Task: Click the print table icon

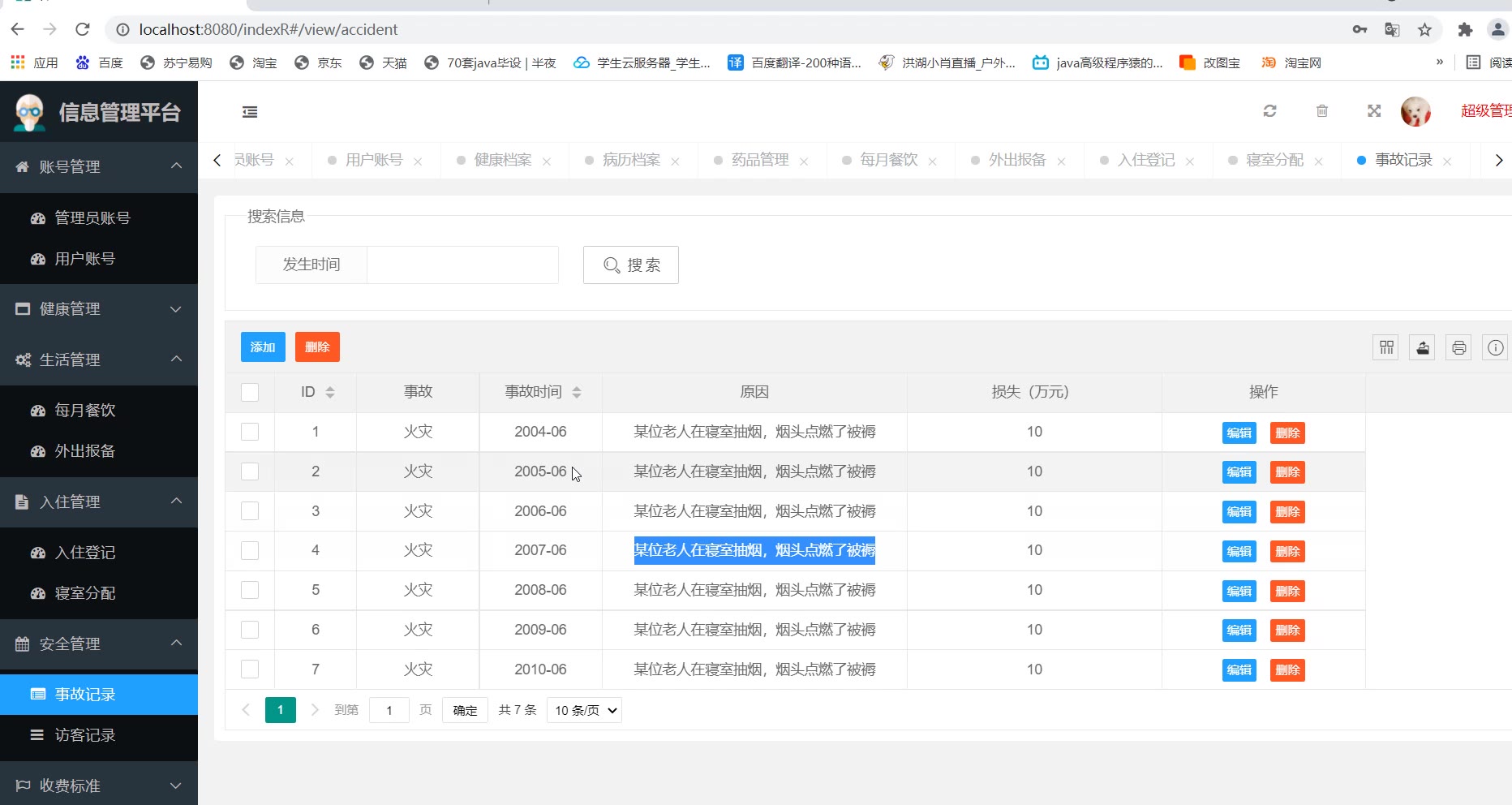Action: (1458, 347)
